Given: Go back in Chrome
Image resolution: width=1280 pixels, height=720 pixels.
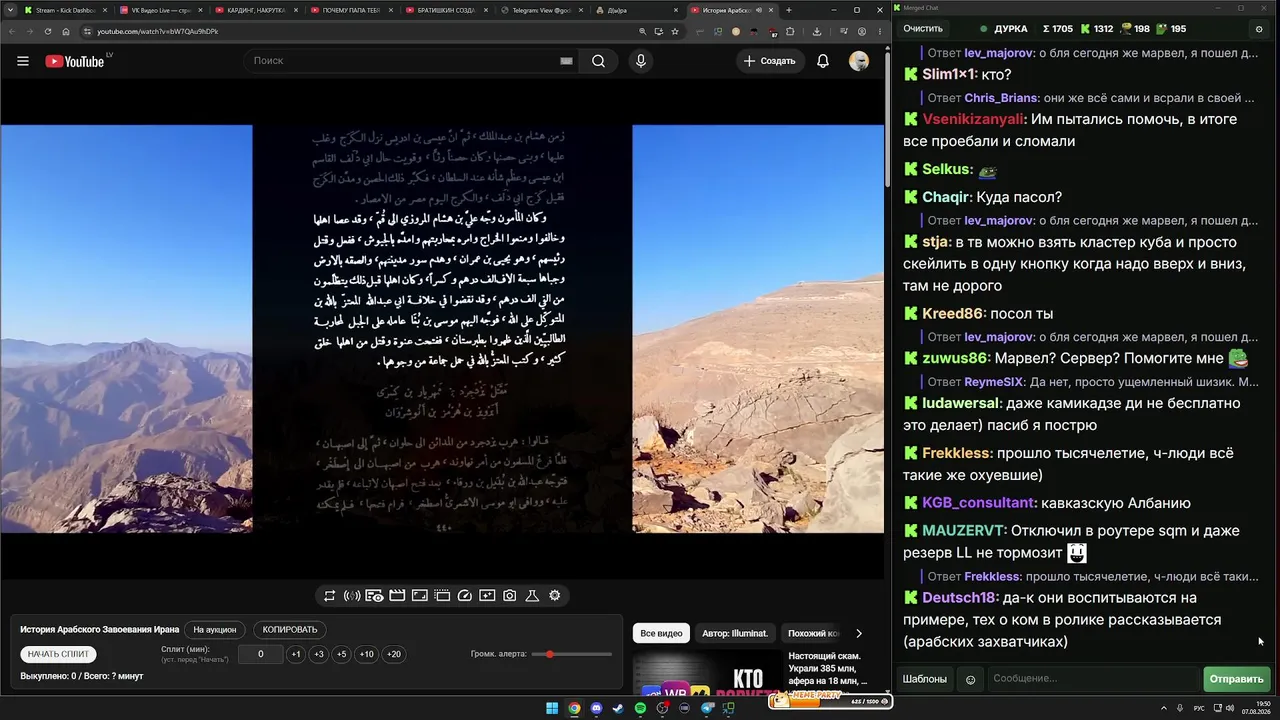Looking at the screenshot, I should 12,31.
